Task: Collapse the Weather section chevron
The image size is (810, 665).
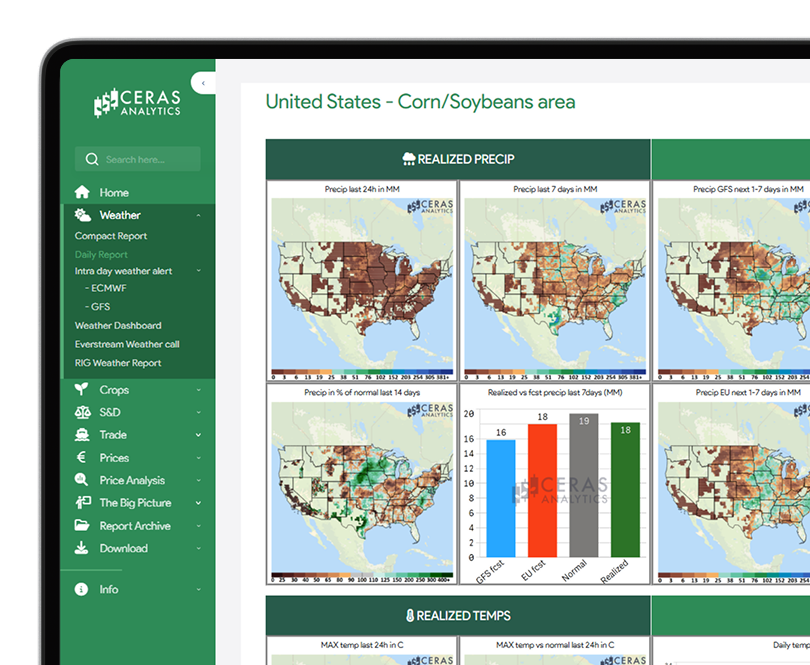Action: click(198, 215)
